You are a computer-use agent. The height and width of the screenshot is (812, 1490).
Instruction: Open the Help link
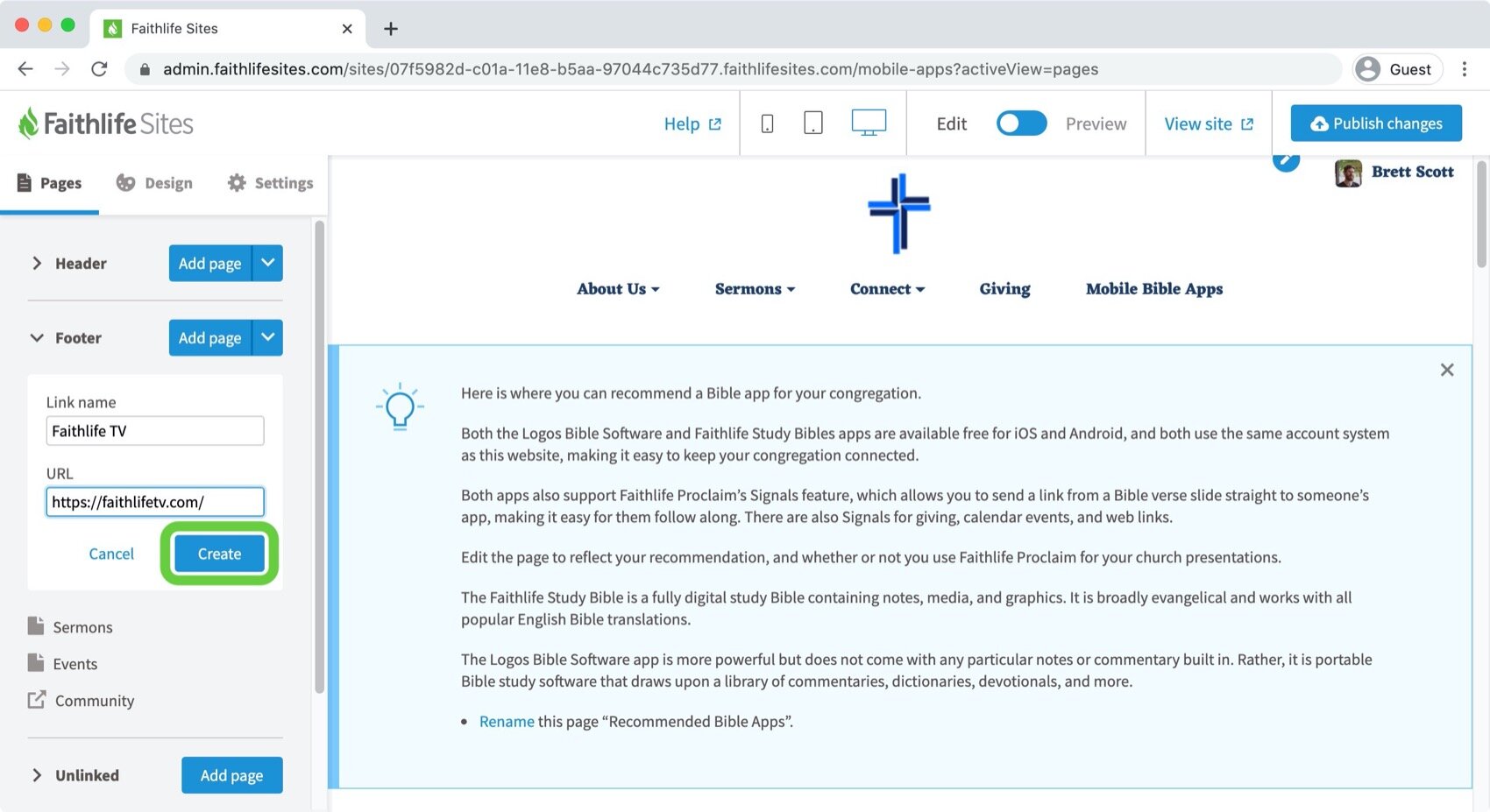tap(692, 124)
